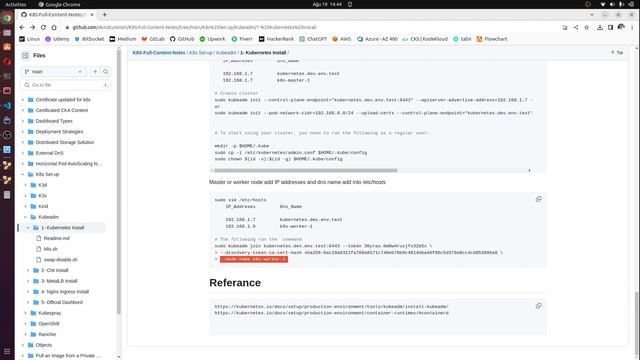Select 5- Official Dashboard folder
Image resolution: width=640 pixels, height=360 pixels.
[62, 302]
